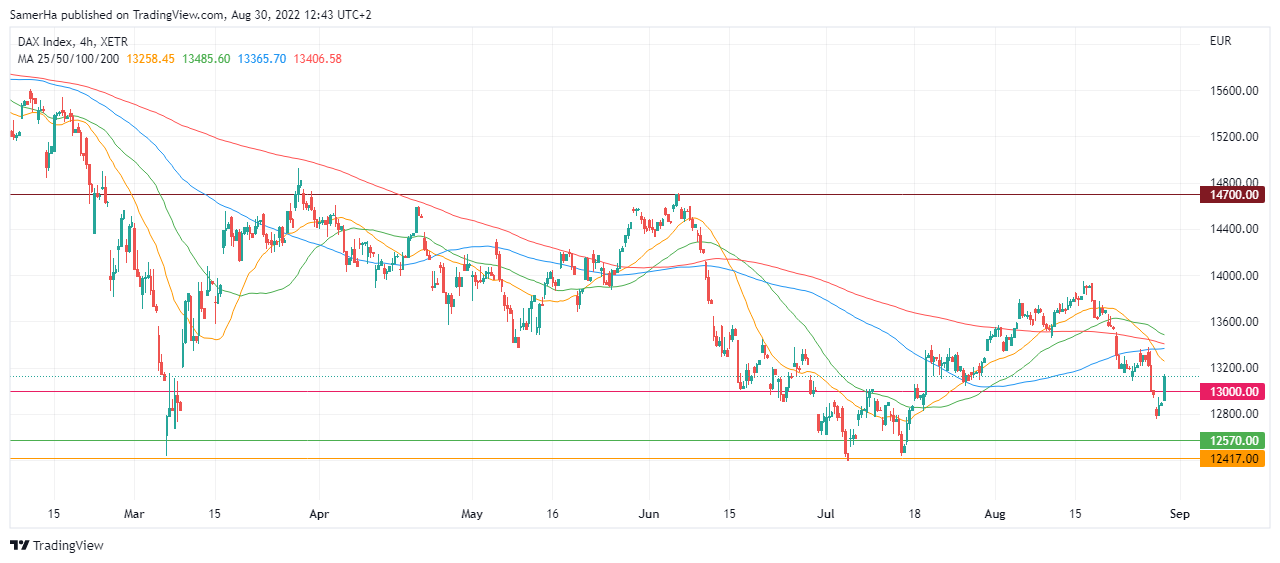Select the EUR currency label

pos(1219,42)
